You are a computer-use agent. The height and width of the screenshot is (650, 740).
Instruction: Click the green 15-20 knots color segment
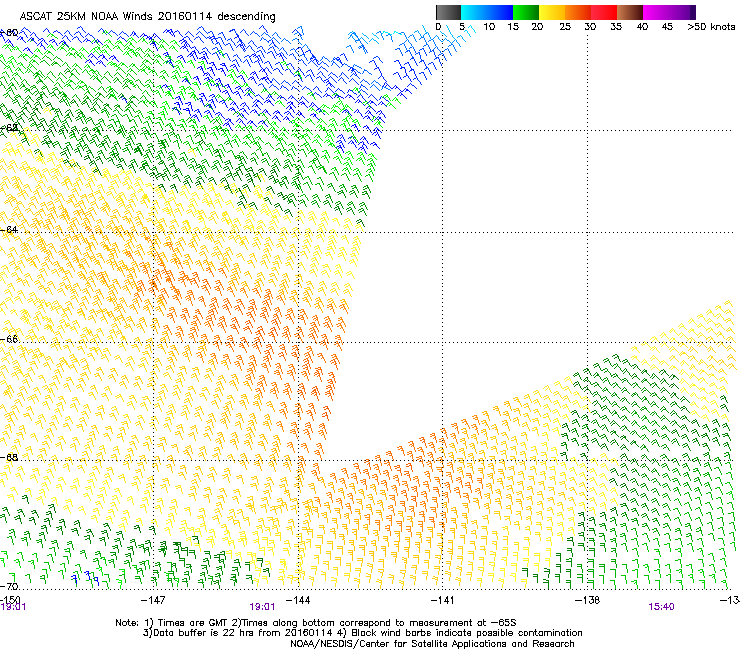point(526,12)
